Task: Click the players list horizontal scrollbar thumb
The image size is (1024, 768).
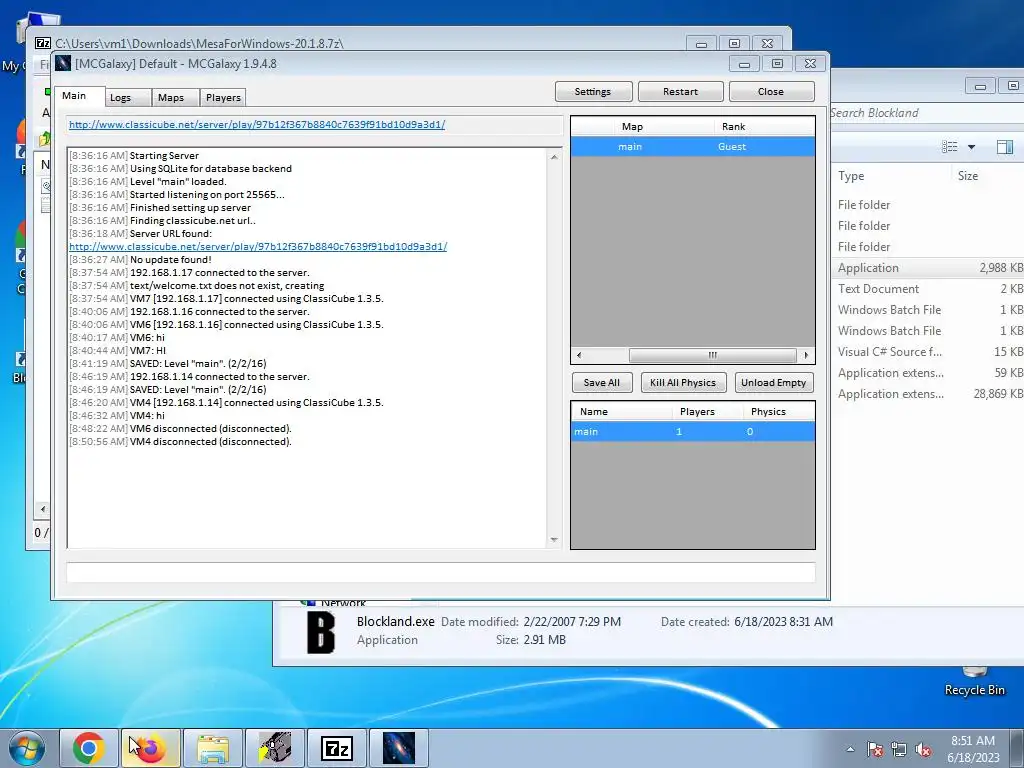Action: tap(712, 355)
